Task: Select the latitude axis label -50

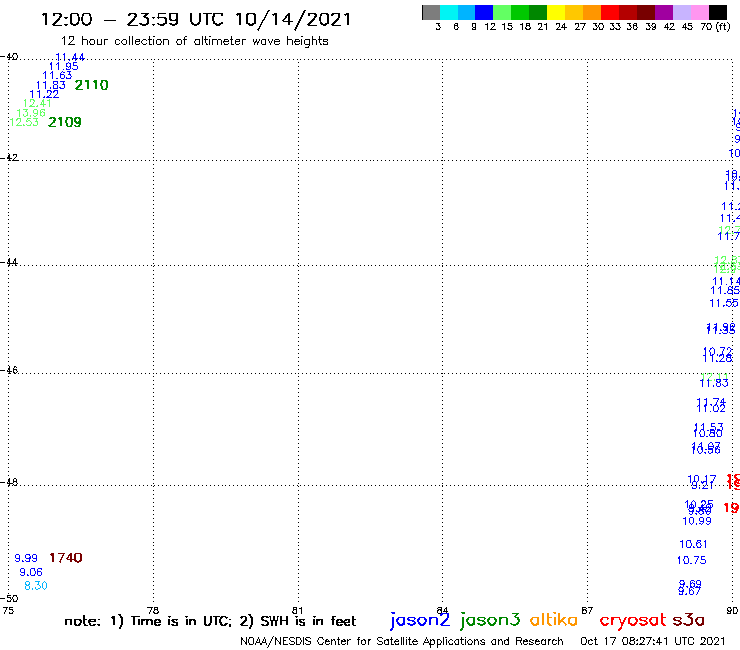Action: pyautogui.click(x=9, y=599)
